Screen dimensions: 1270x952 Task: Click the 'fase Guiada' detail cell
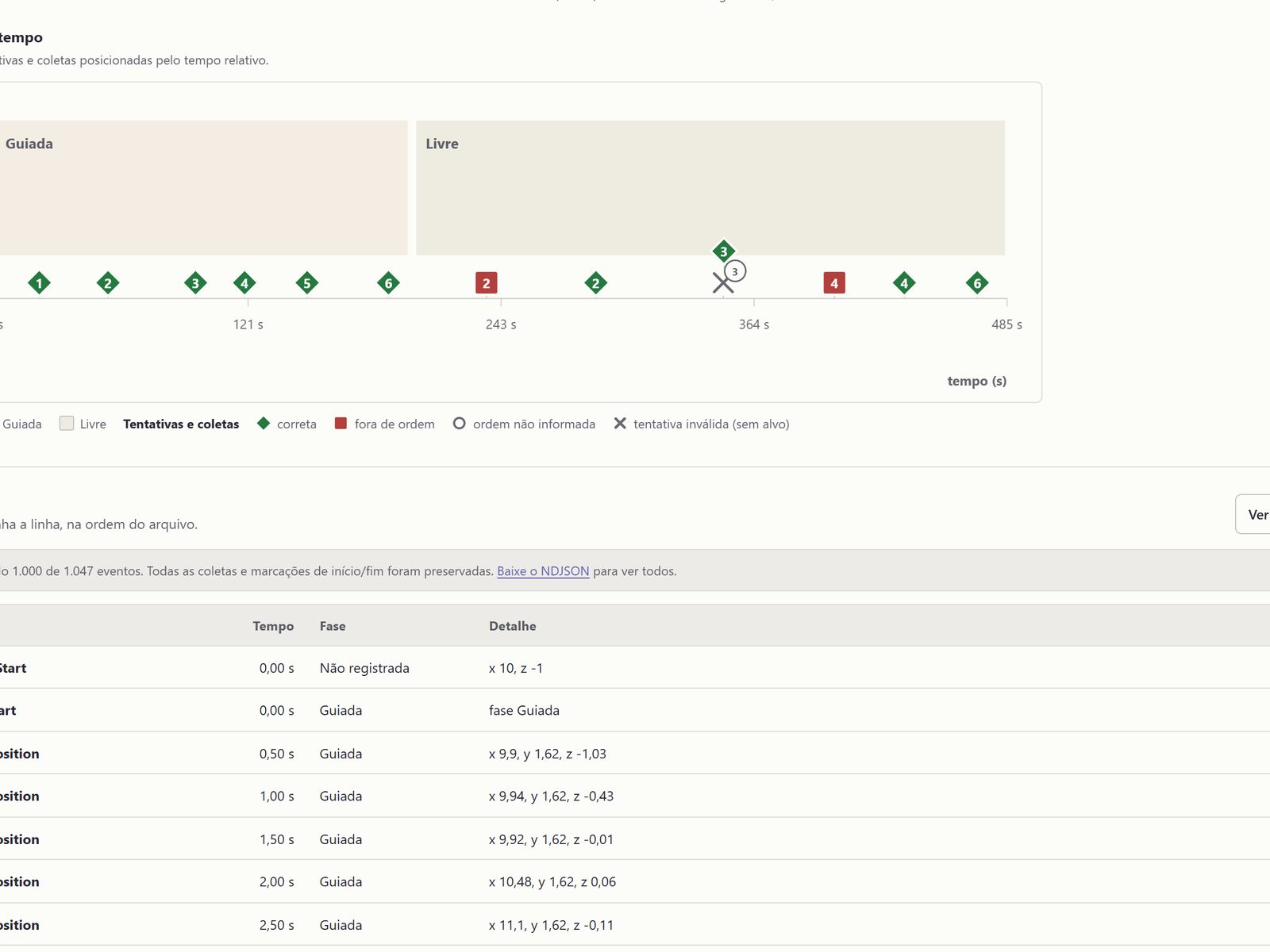point(524,710)
